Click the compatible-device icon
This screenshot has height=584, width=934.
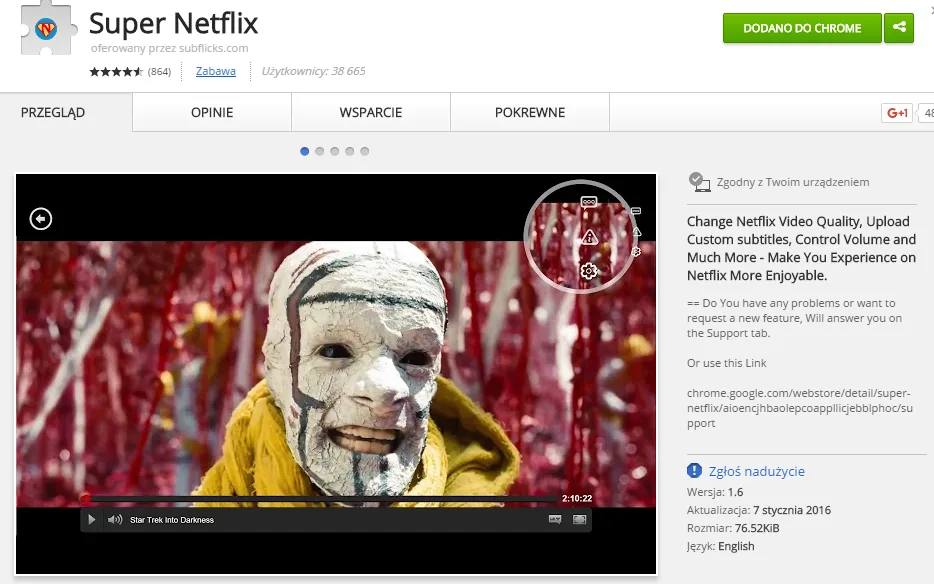pos(699,182)
